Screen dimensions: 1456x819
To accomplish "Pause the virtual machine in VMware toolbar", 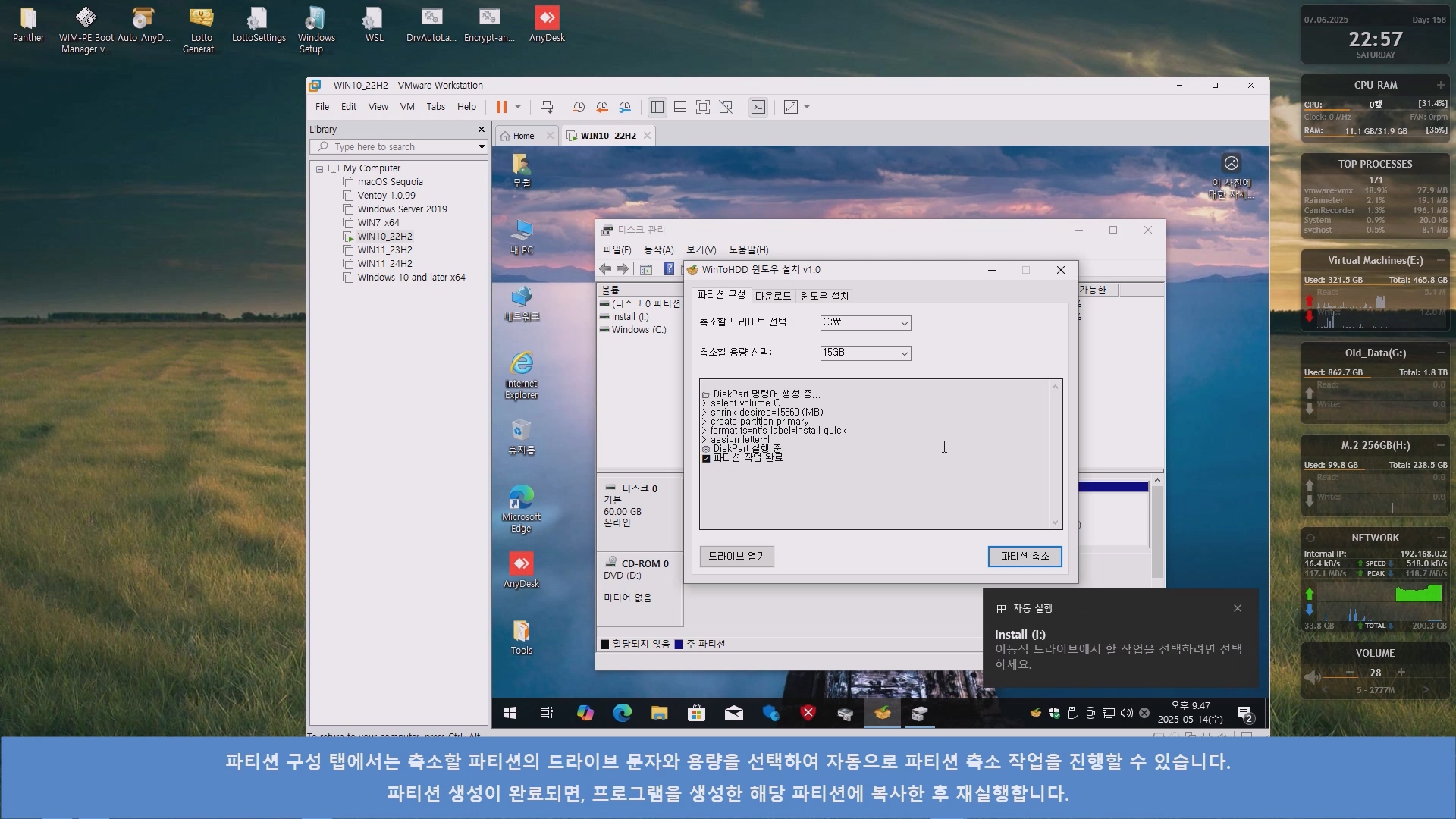I will pos(501,107).
